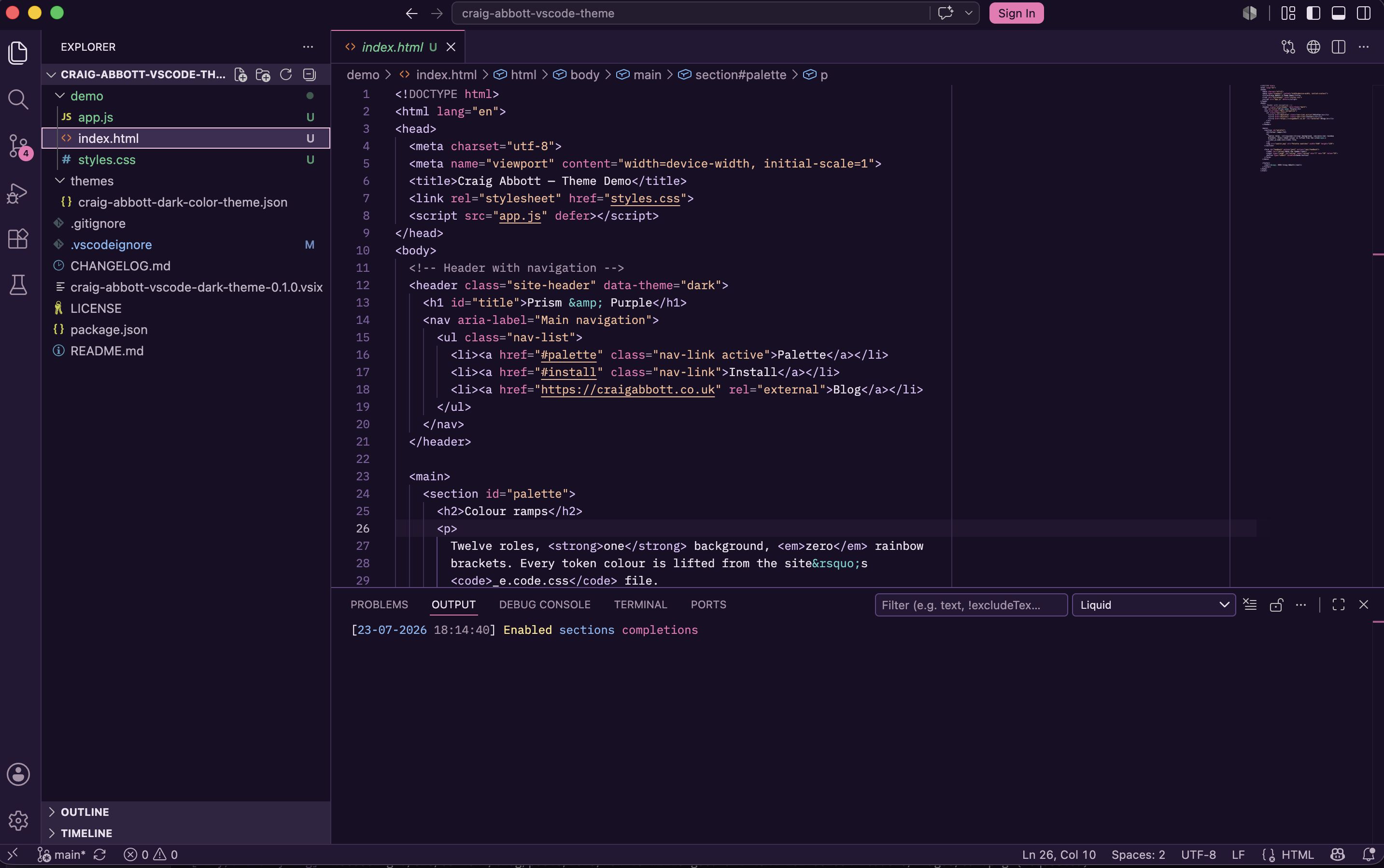Click the output filter text field

(971, 605)
